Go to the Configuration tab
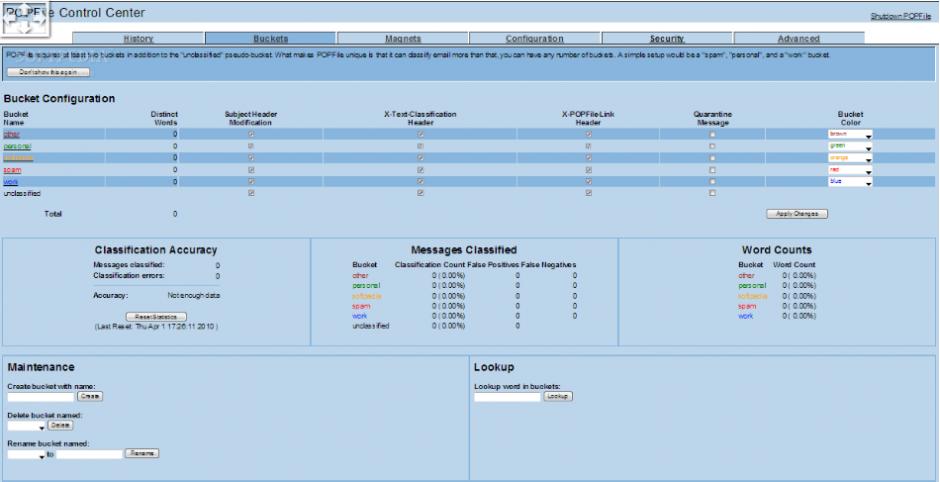The width and height of the screenshot is (940, 482). click(x=534, y=38)
